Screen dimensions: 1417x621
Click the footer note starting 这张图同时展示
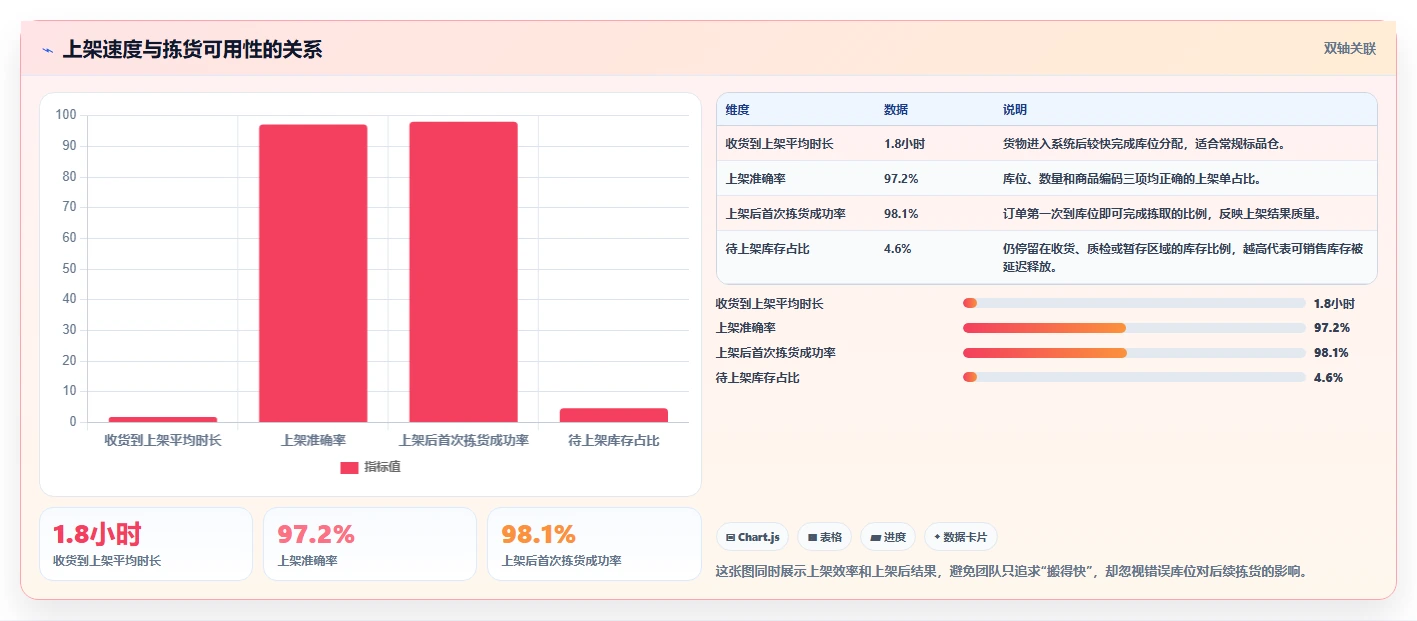[x=1012, y=572]
